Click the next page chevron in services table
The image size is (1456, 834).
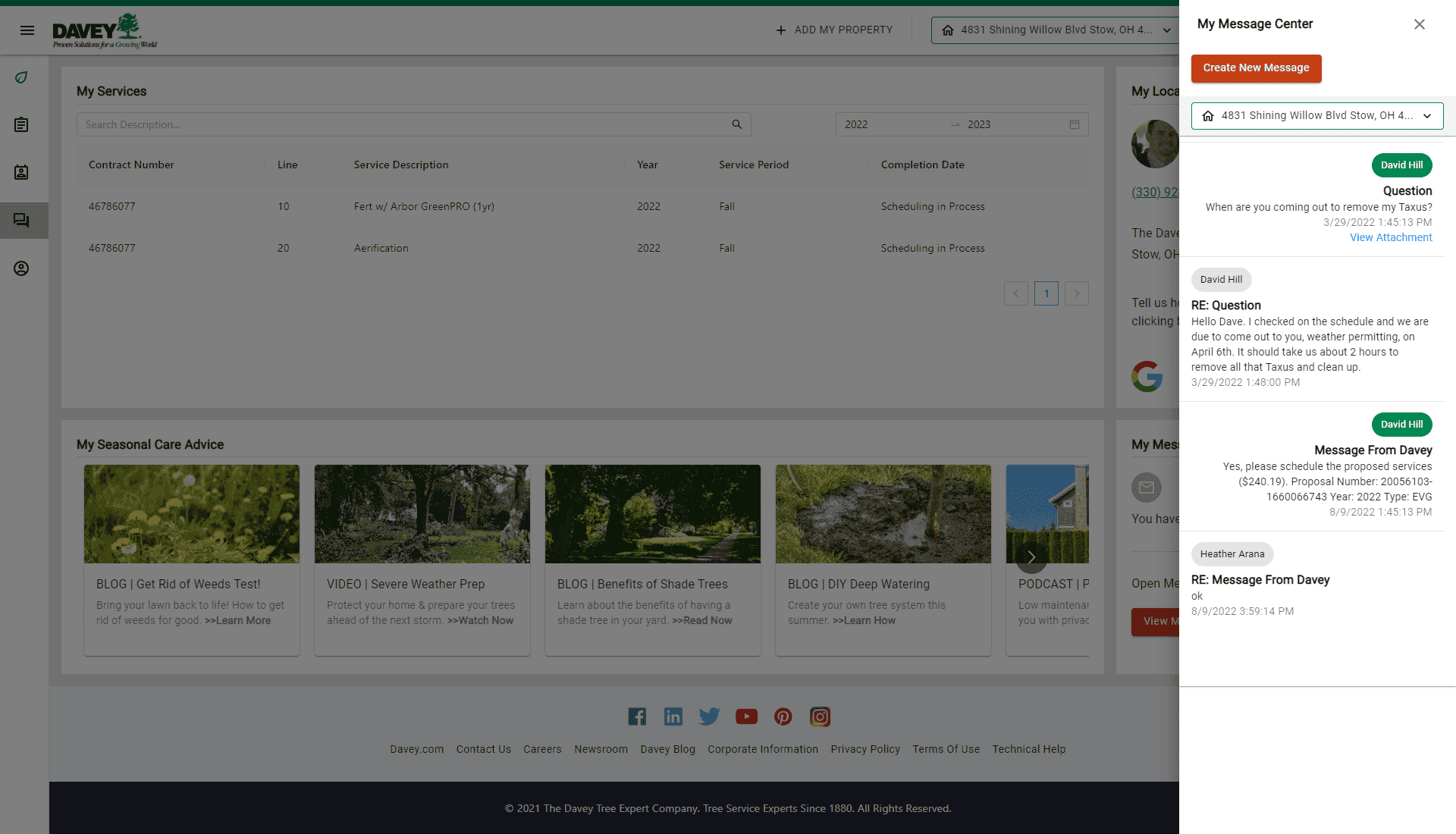(1076, 293)
